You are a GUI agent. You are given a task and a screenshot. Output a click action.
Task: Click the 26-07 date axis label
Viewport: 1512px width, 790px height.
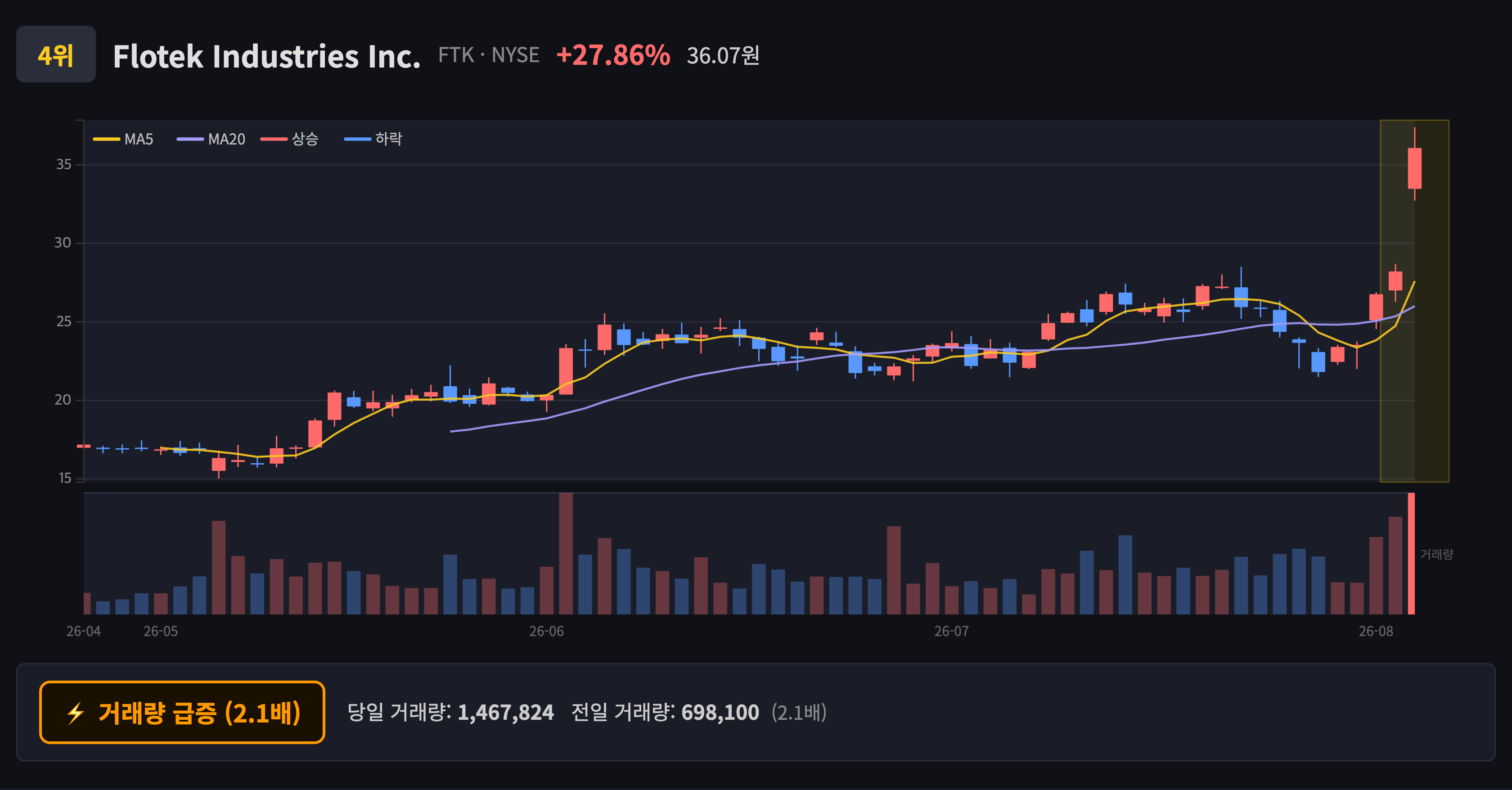point(951,631)
